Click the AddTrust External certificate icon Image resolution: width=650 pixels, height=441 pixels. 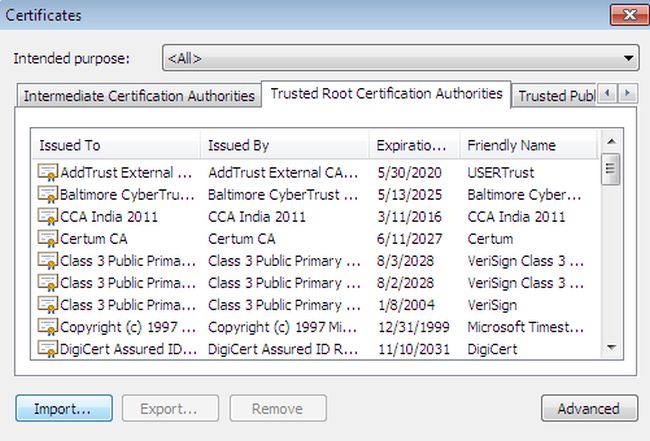tap(48, 172)
